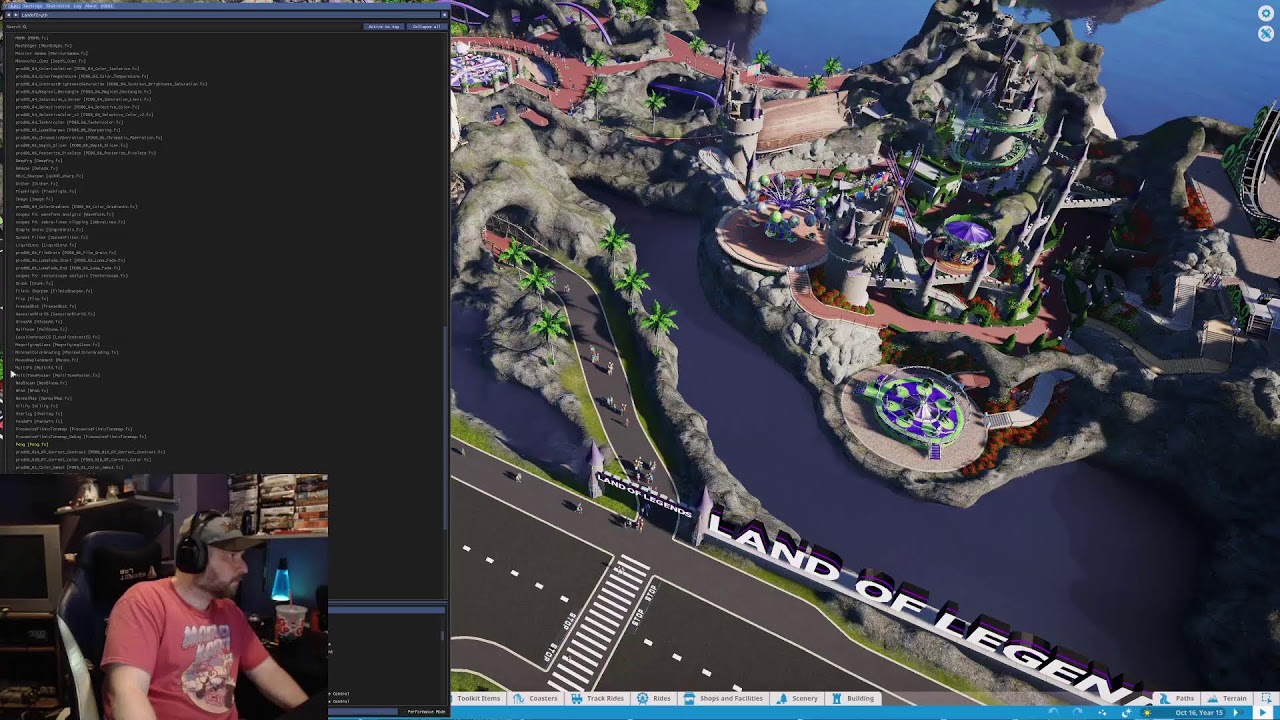Click the redo arrow in bottom bar
The width and height of the screenshot is (1280, 720).
click(1077, 712)
